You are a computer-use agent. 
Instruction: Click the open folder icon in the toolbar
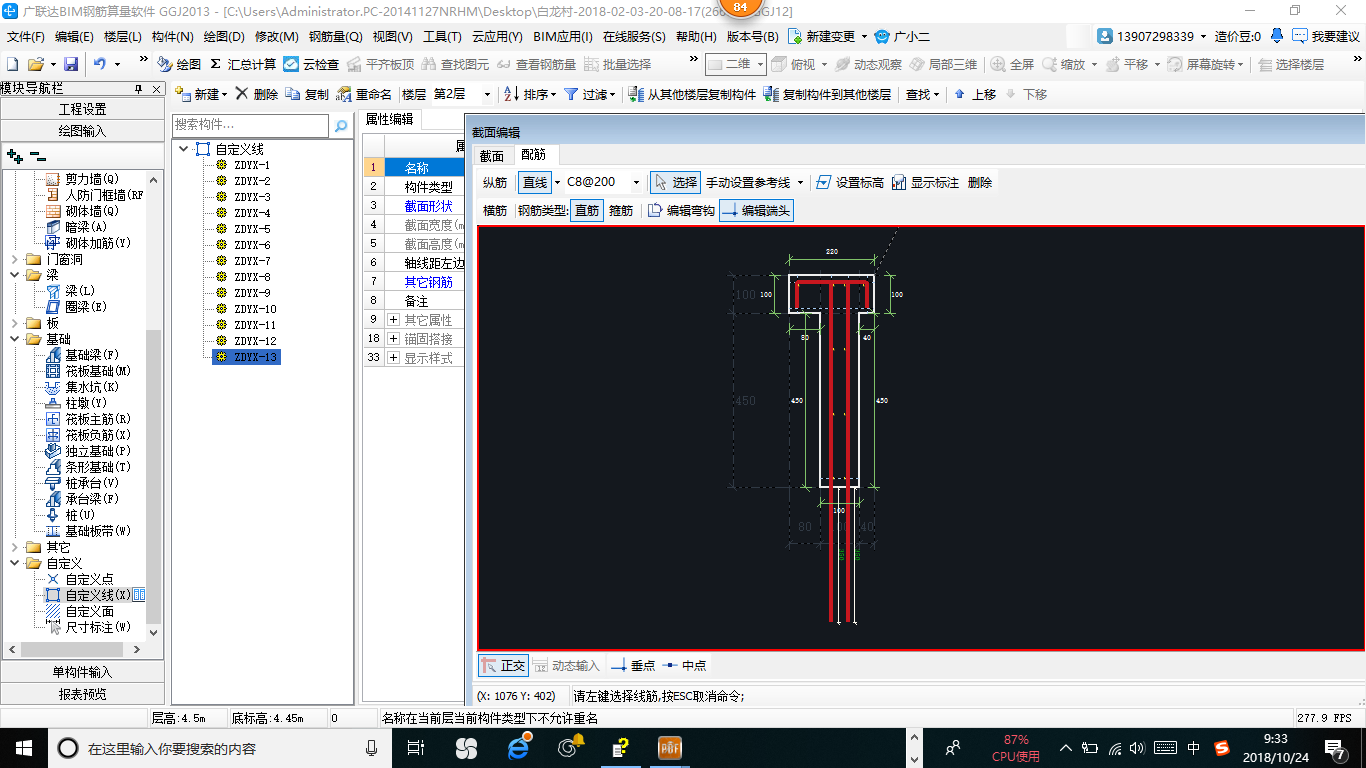36,64
